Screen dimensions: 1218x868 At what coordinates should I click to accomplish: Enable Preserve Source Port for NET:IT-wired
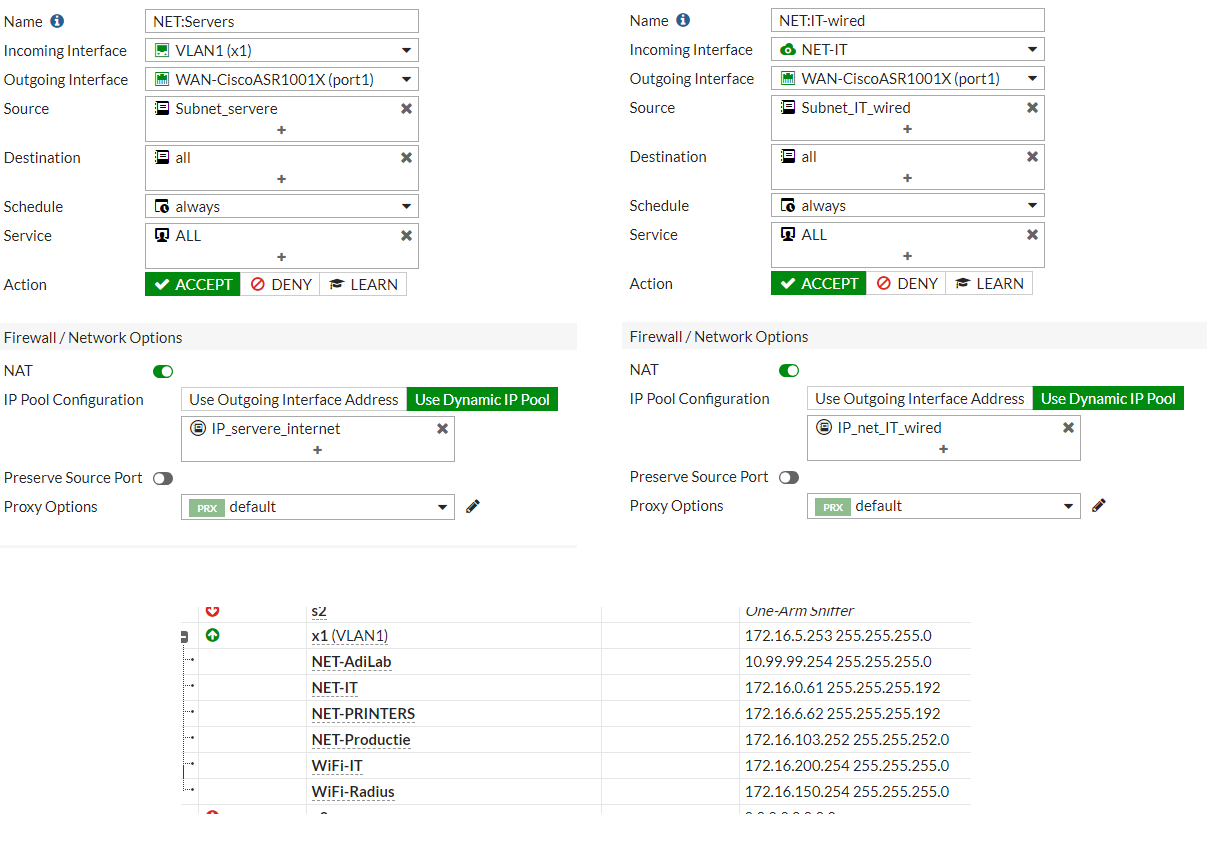789,477
